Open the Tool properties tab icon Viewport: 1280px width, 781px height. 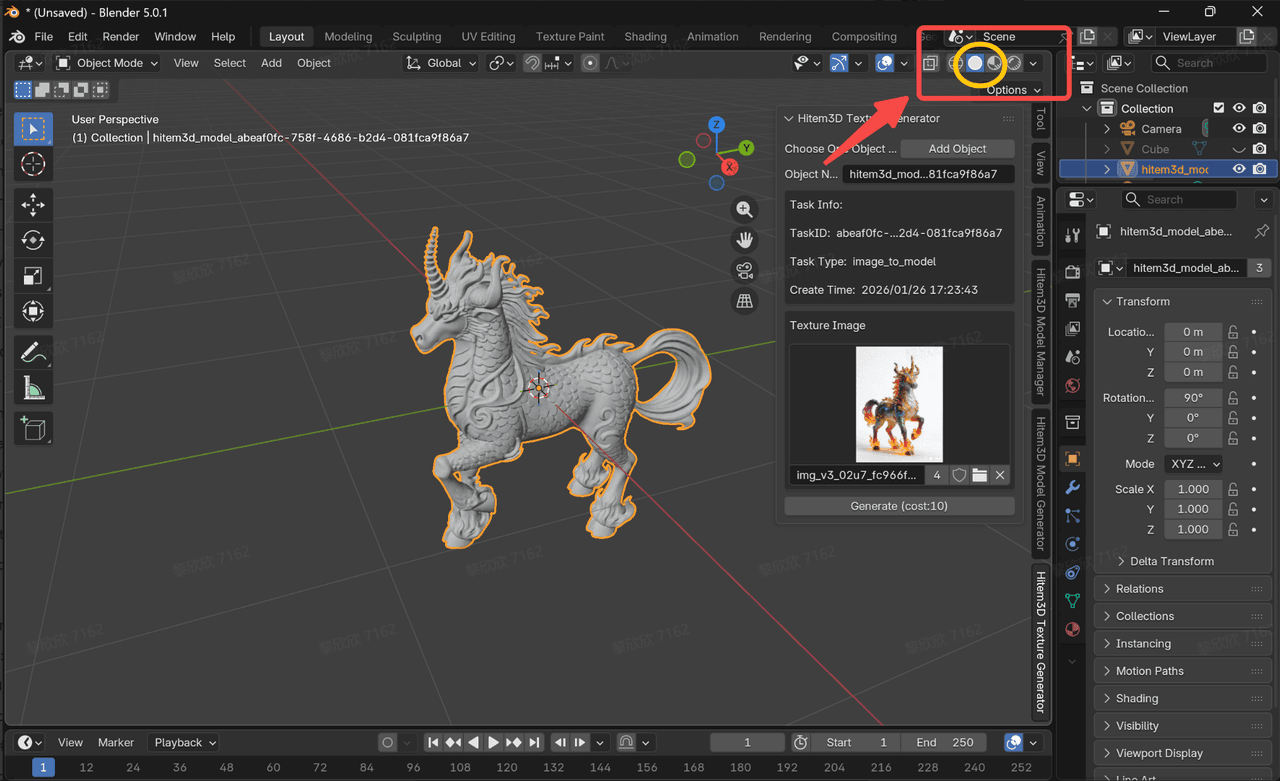1073,236
